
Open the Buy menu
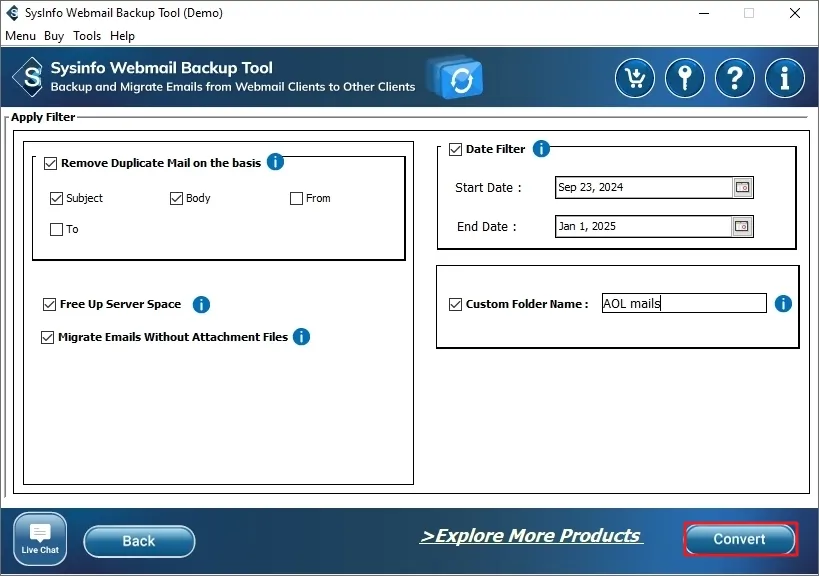pyautogui.click(x=54, y=36)
